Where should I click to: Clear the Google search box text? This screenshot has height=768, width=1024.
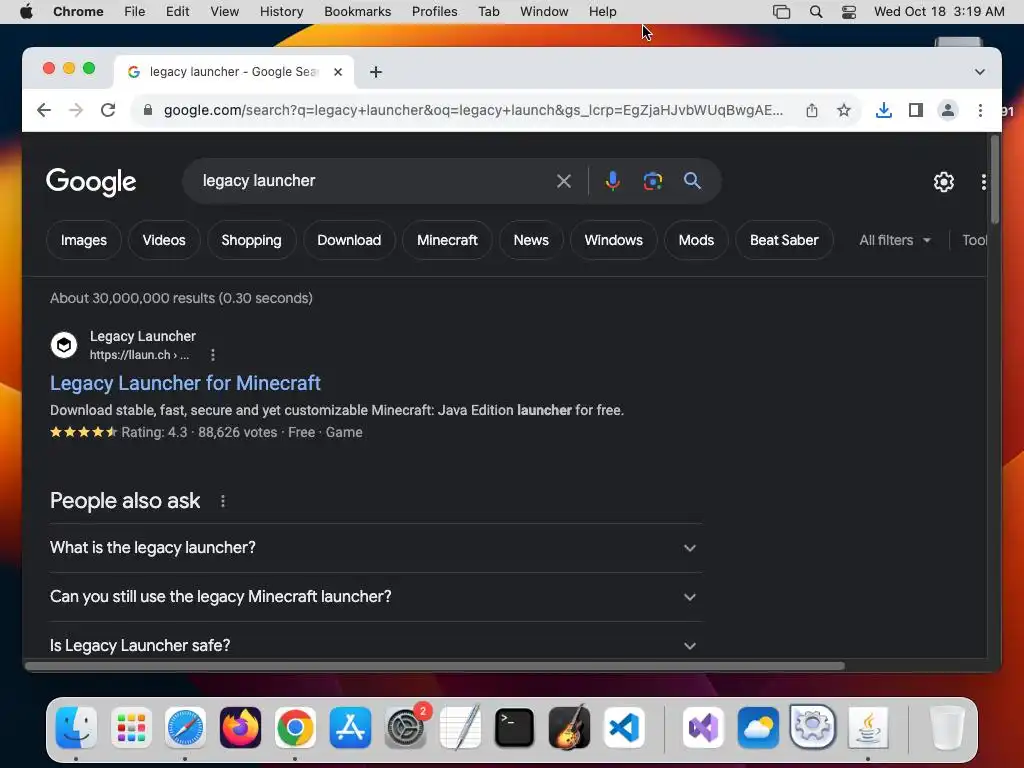click(564, 181)
